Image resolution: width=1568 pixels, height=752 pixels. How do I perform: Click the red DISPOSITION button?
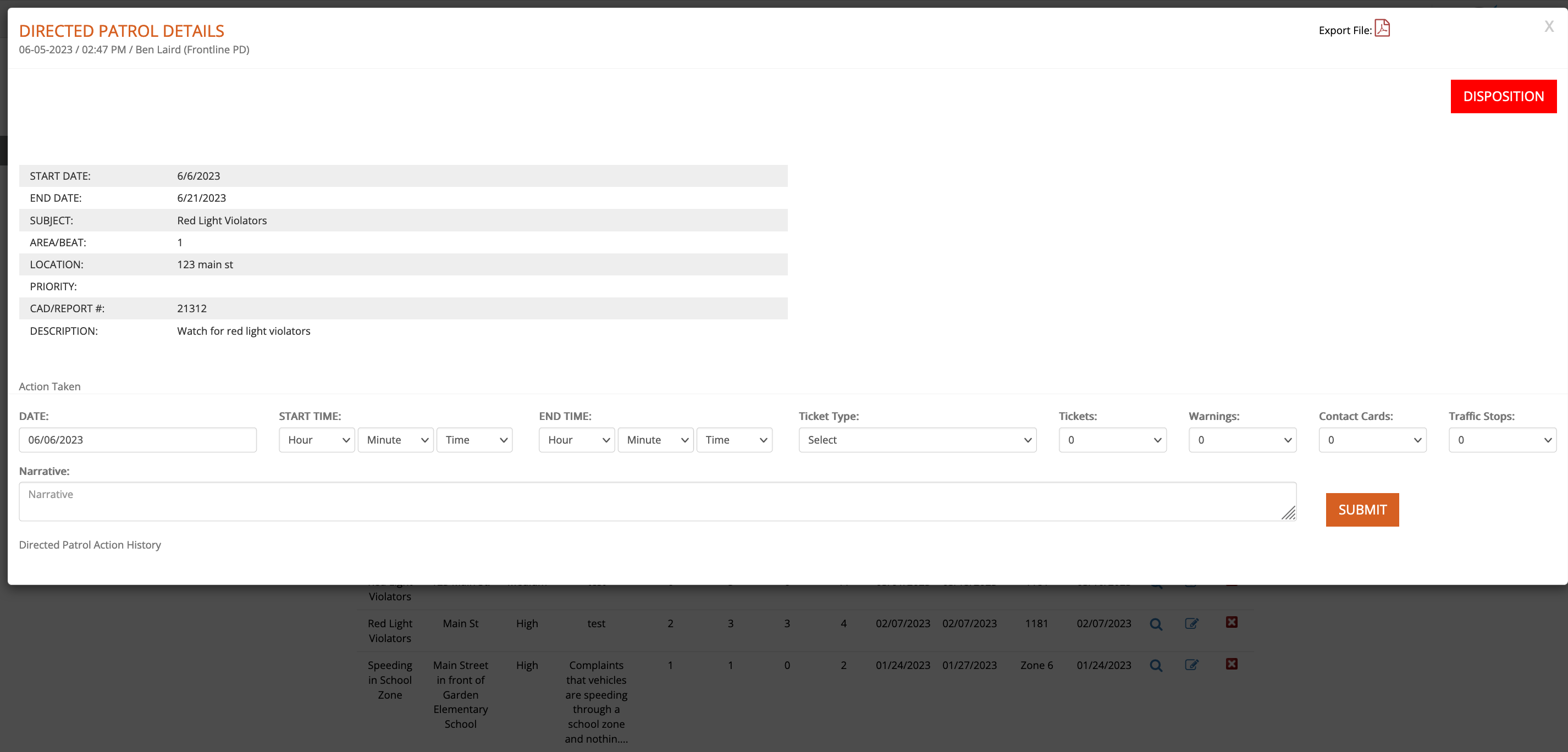tap(1503, 96)
